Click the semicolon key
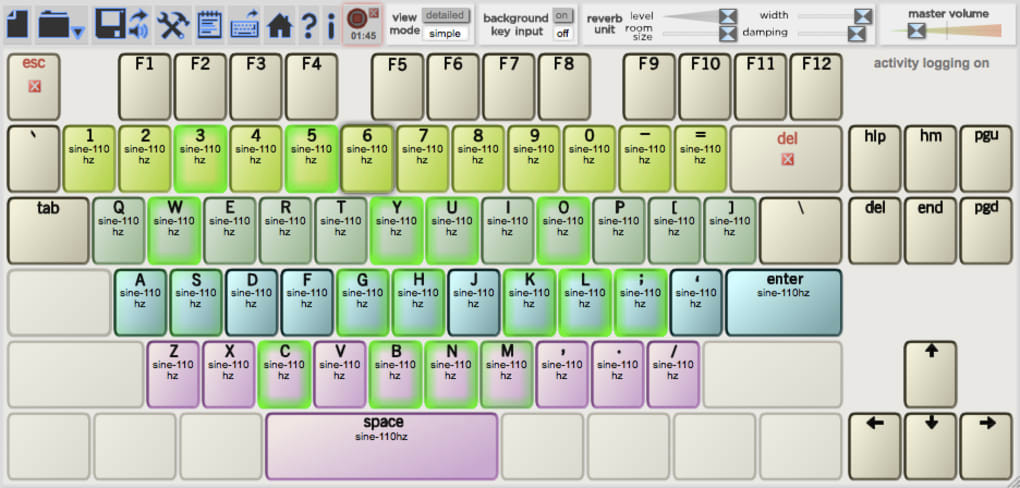Image resolution: width=1020 pixels, height=488 pixels. click(640, 303)
